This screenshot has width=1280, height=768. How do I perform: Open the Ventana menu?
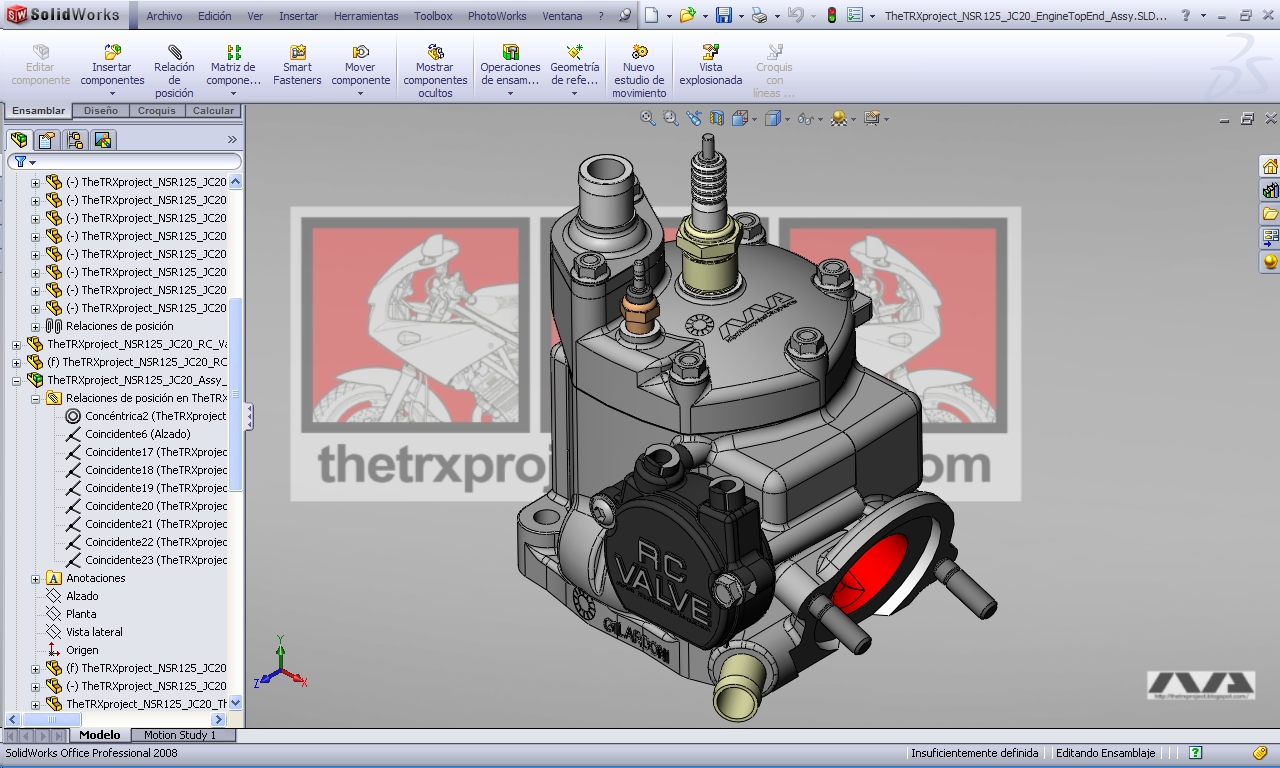click(562, 16)
